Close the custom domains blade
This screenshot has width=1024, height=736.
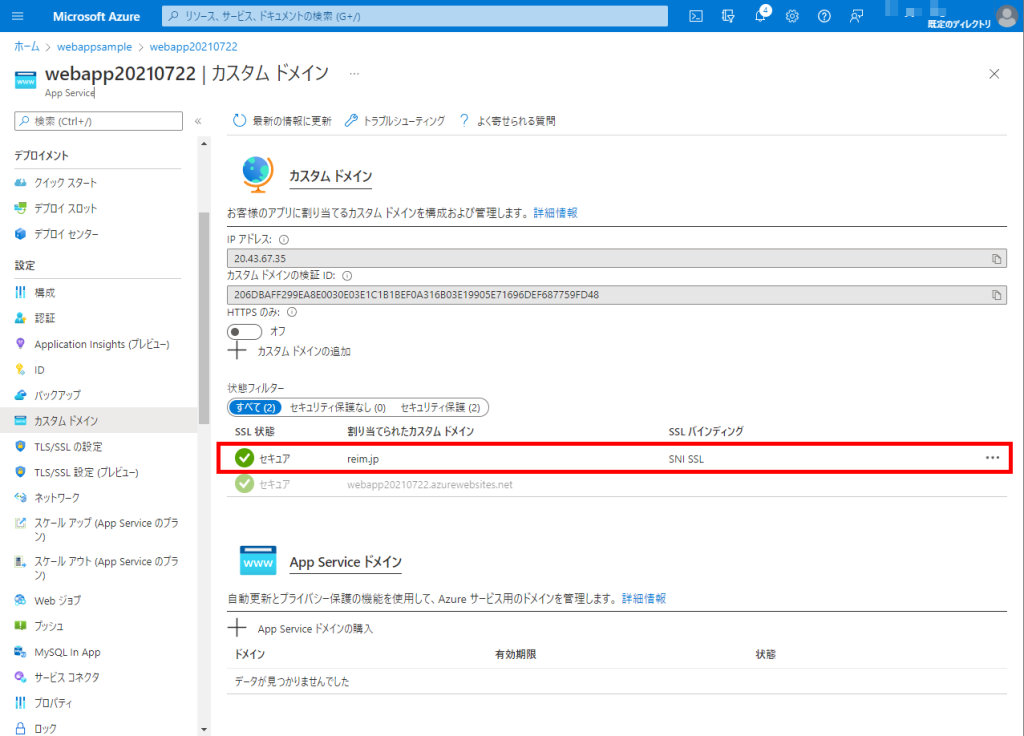pos(994,74)
